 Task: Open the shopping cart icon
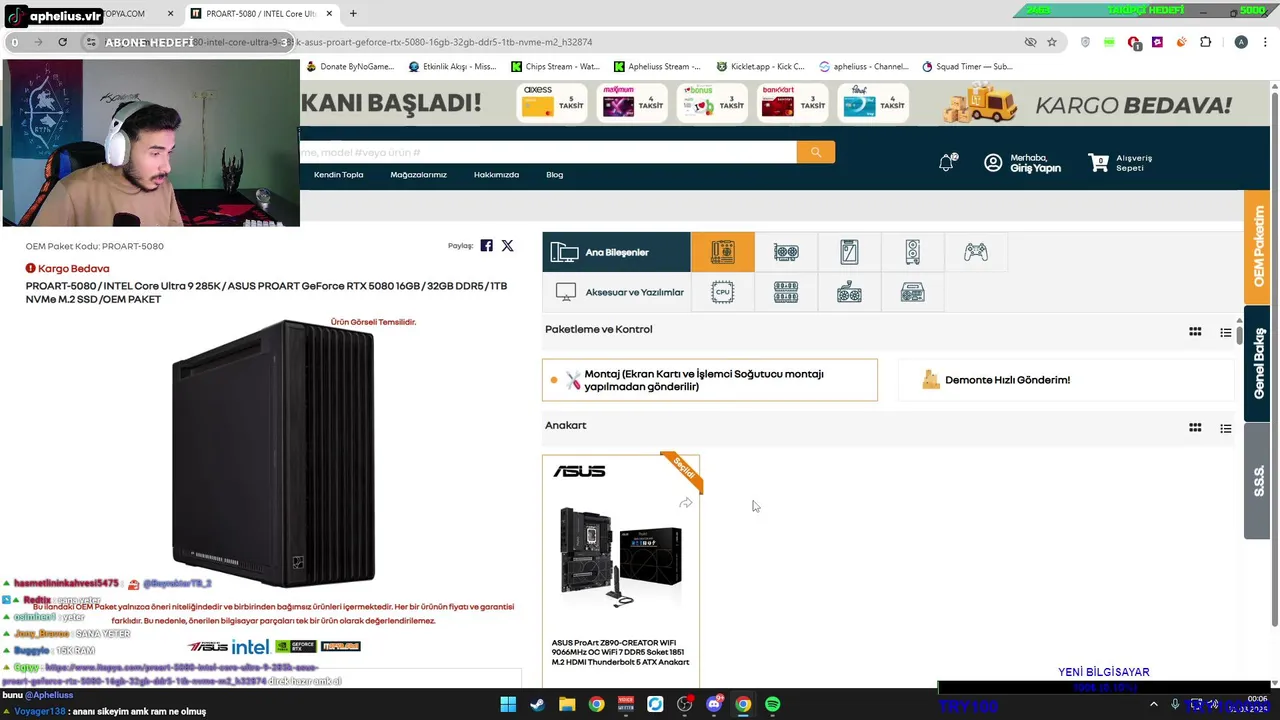click(1099, 162)
